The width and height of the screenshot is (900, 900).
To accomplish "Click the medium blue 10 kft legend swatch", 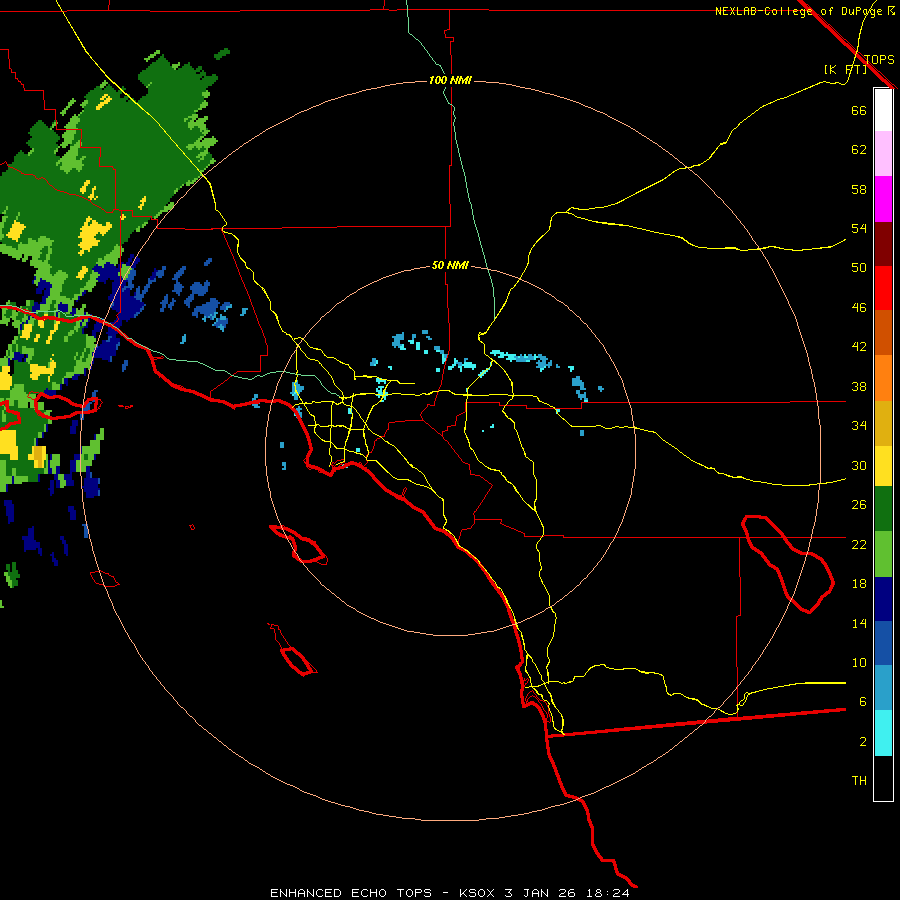I will (x=883, y=643).
